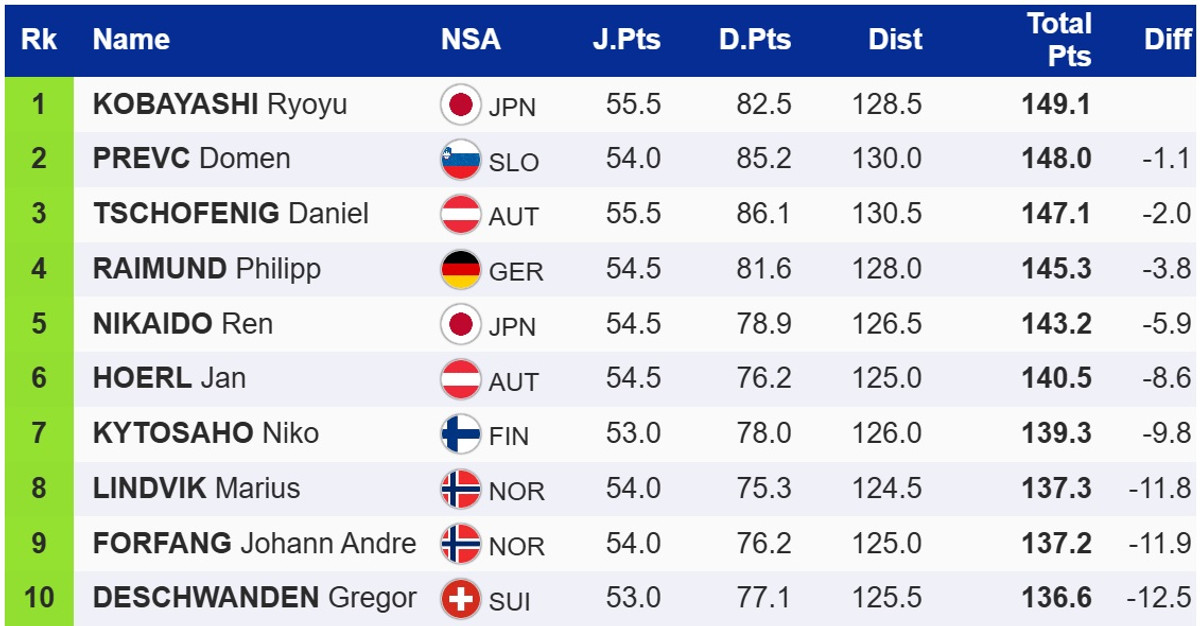Image resolution: width=1200 pixels, height=626 pixels.
Task: Click Finland flag icon for Kytosaho
Action: click(x=461, y=434)
